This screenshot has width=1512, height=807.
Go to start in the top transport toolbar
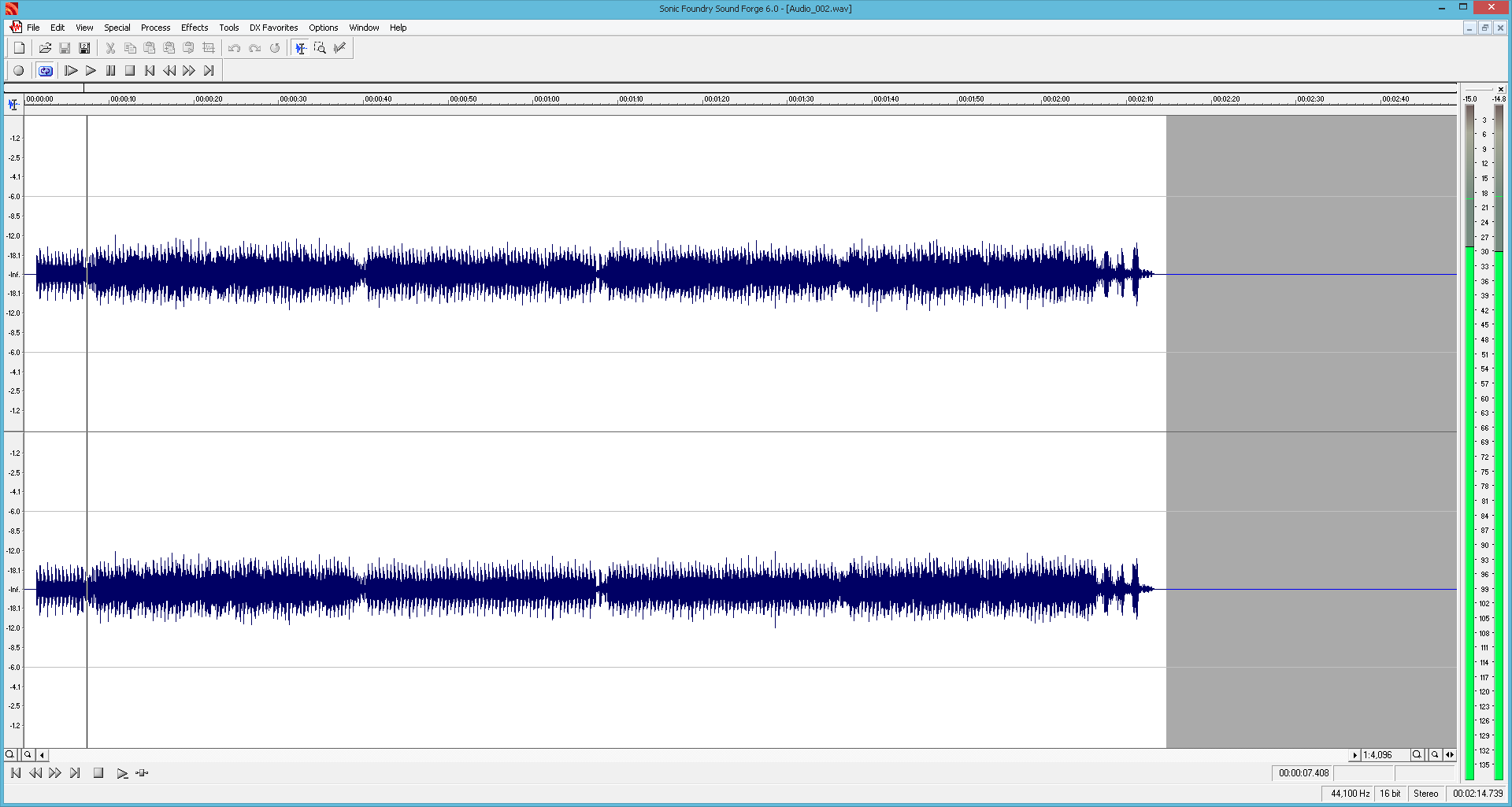(150, 71)
